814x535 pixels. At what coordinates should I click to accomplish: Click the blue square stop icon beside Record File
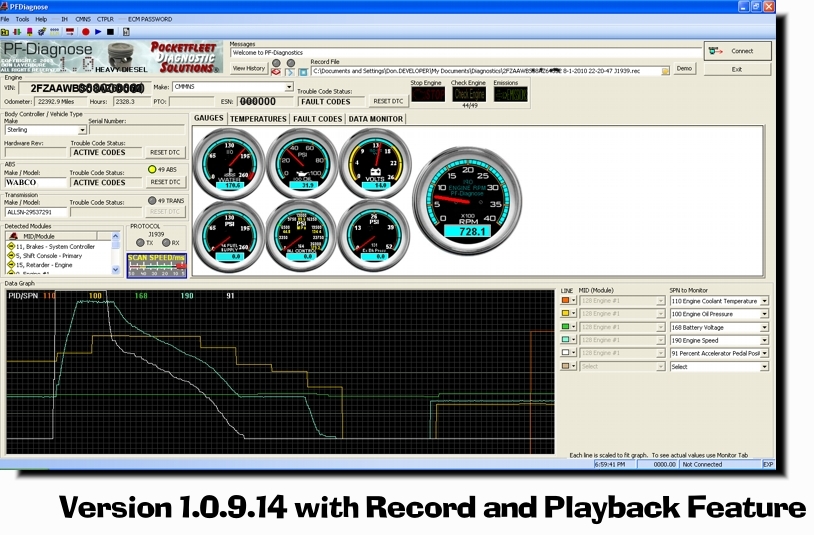click(x=303, y=72)
